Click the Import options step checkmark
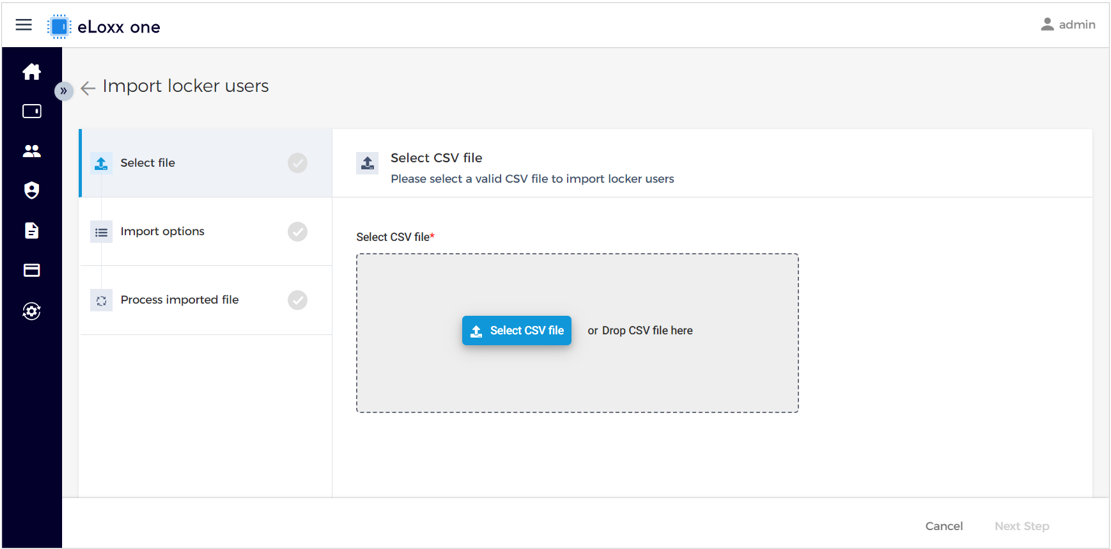The image size is (1111, 549). click(x=298, y=232)
